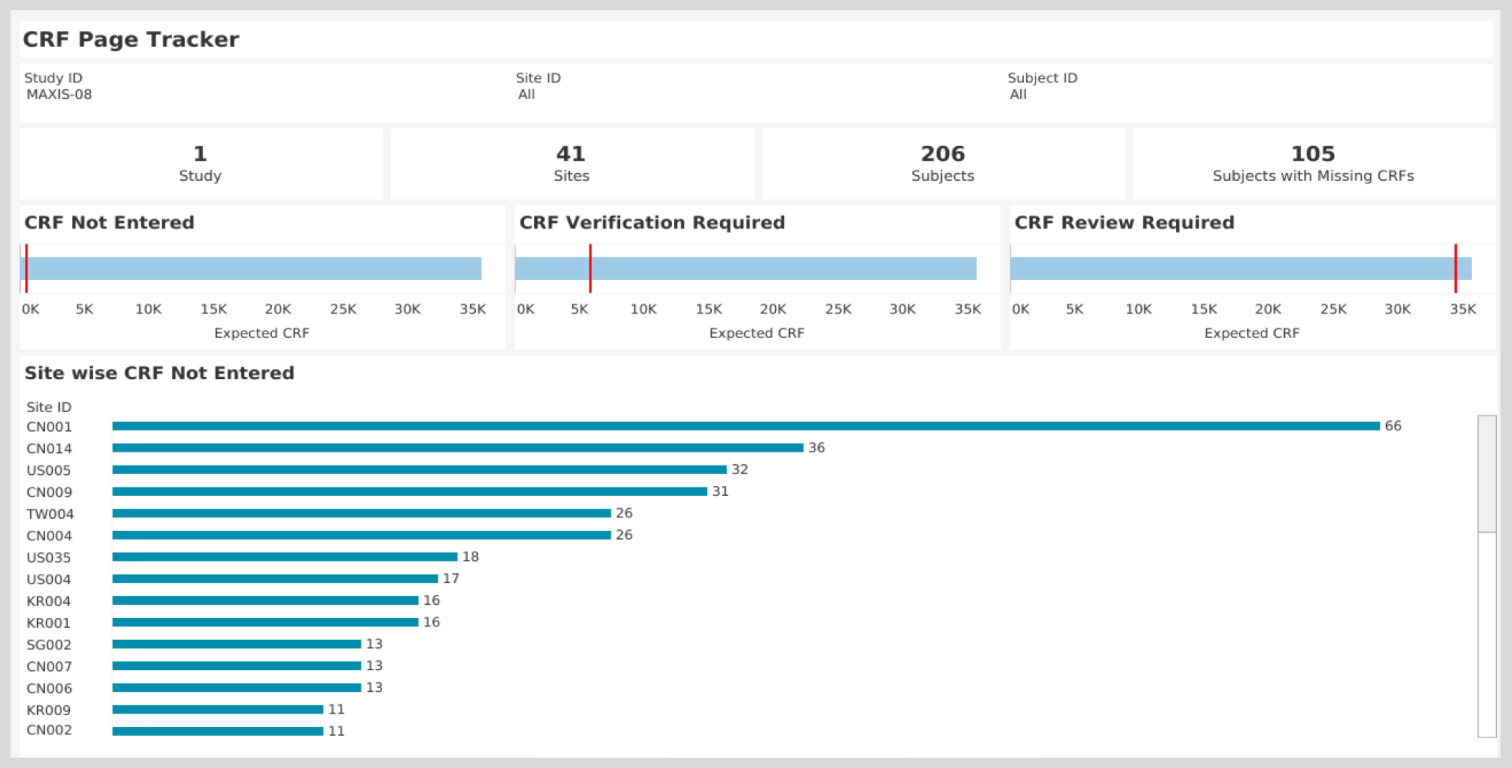The height and width of the screenshot is (768, 1512).
Task: Click the KR004 site label
Action: coord(49,602)
